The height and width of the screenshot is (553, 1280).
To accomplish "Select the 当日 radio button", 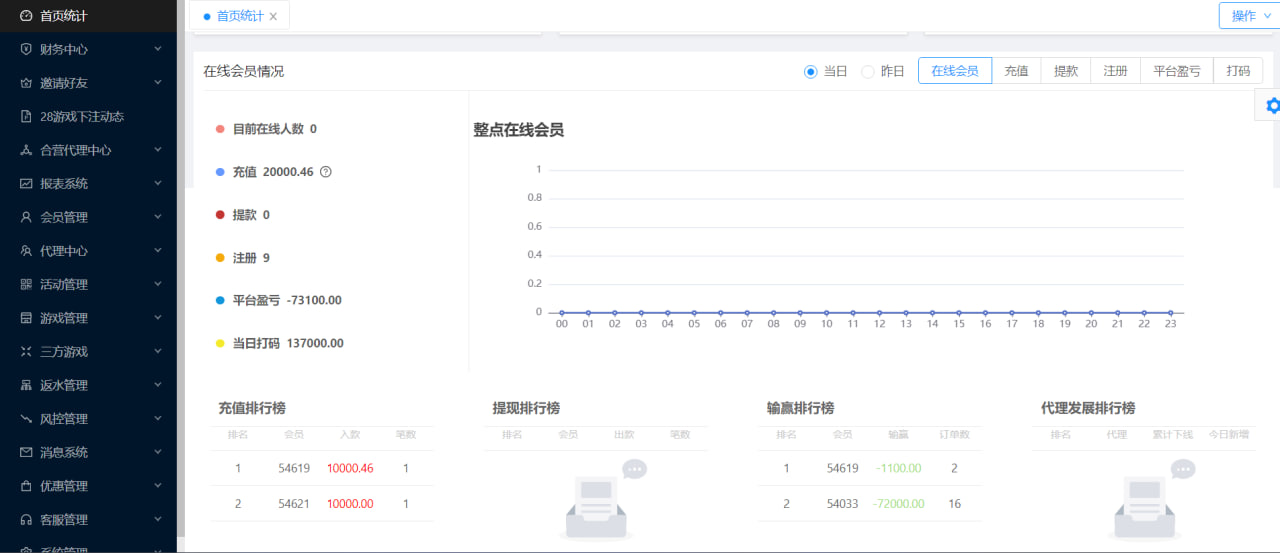I will pos(811,72).
